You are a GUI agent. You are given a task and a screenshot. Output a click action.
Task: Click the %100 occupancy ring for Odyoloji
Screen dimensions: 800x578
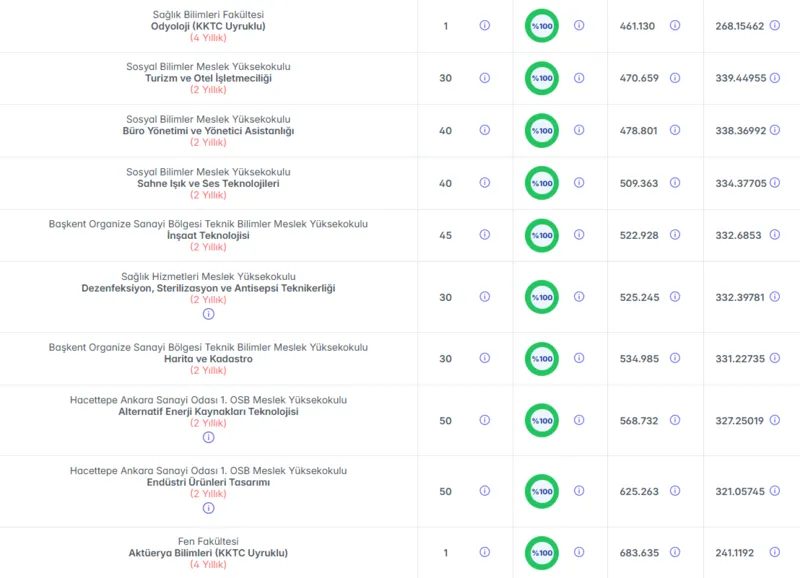(x=542, y=26)
